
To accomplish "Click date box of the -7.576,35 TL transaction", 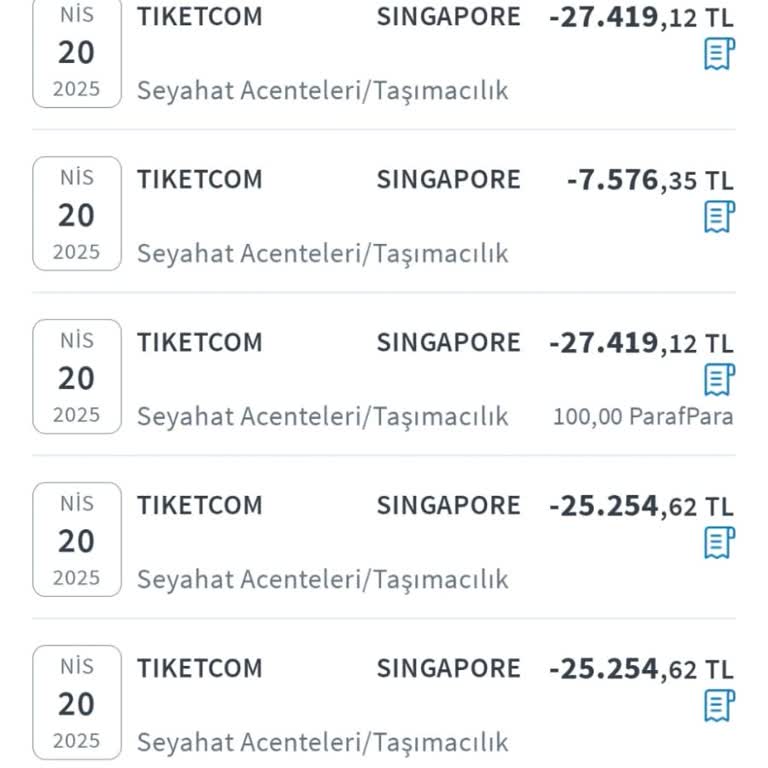I will (77, 214).
